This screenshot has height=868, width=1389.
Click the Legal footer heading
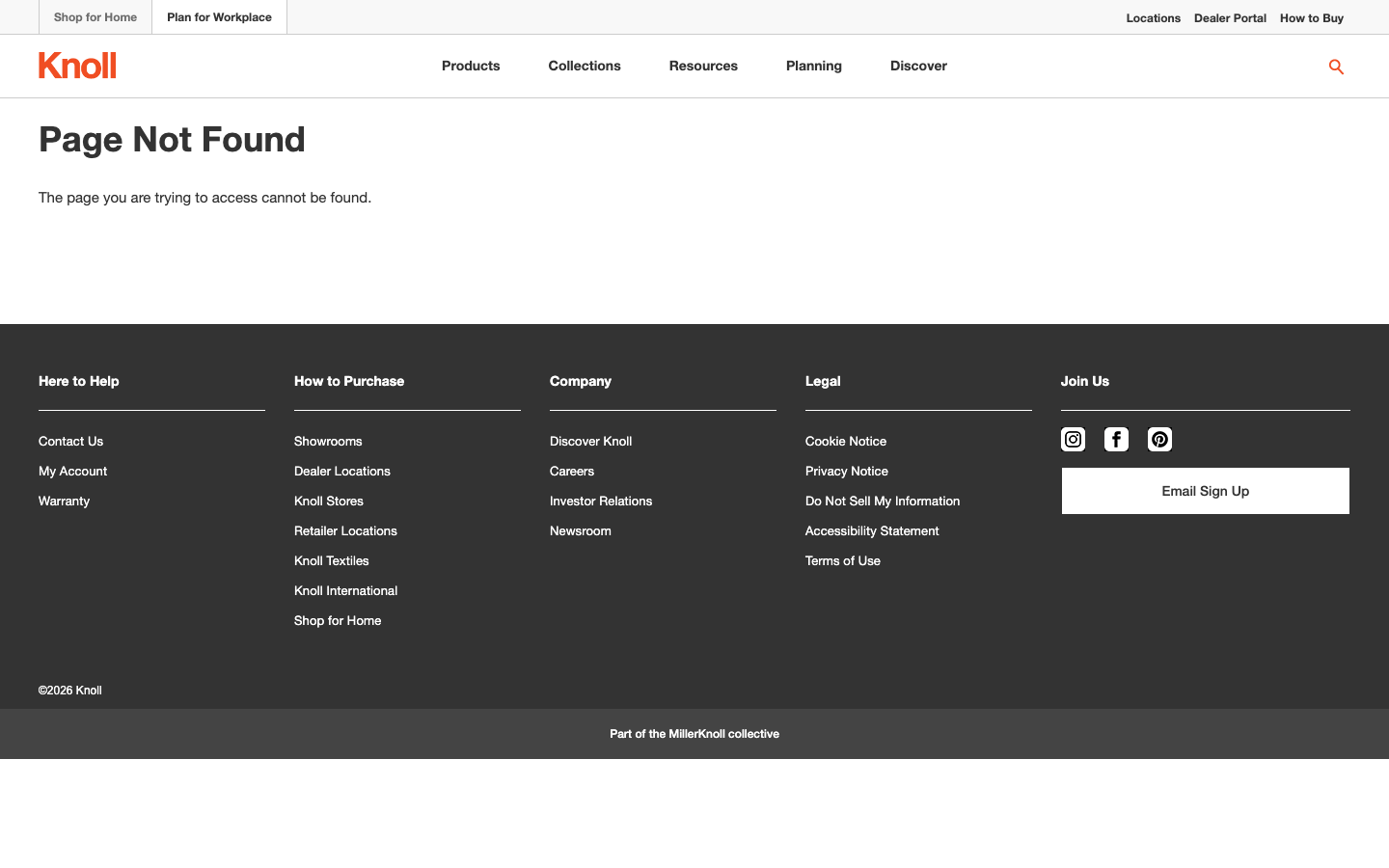(823, 381)
